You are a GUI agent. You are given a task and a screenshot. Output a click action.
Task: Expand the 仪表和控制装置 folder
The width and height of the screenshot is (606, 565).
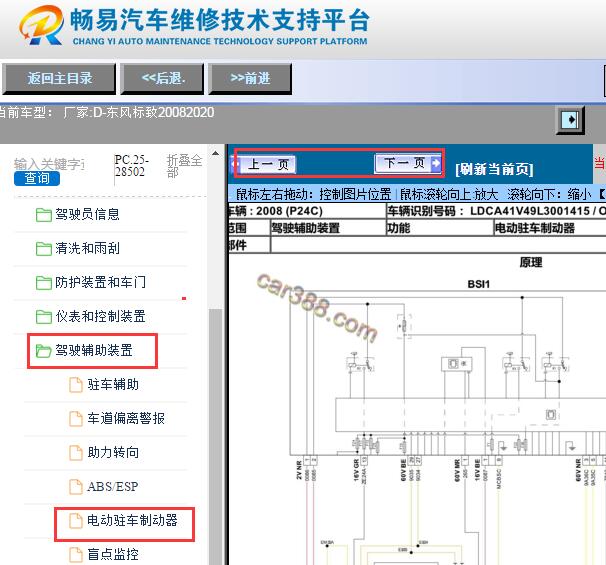[100, 316]
